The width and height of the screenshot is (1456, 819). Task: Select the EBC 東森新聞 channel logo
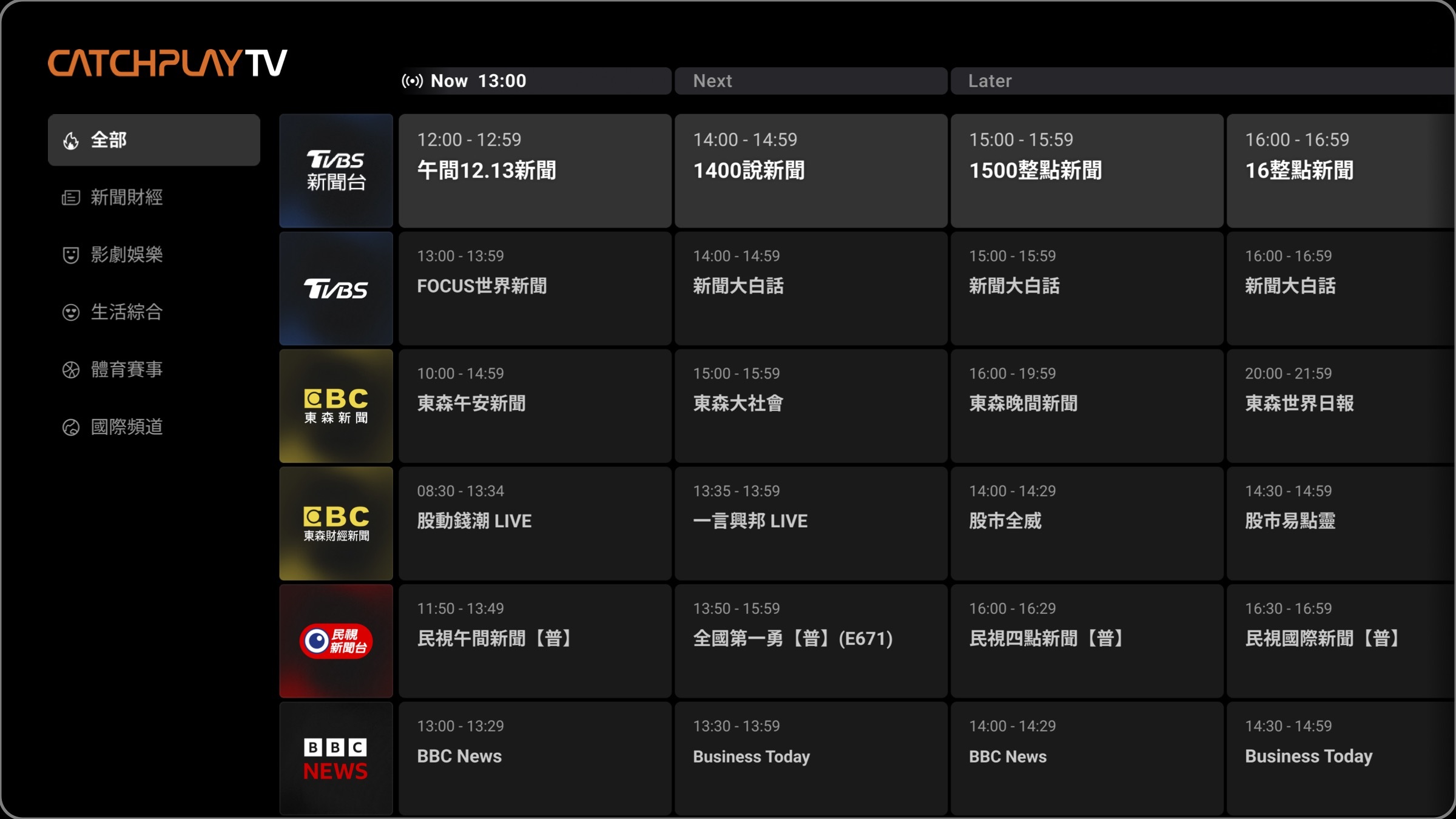(x=336, y=406)
